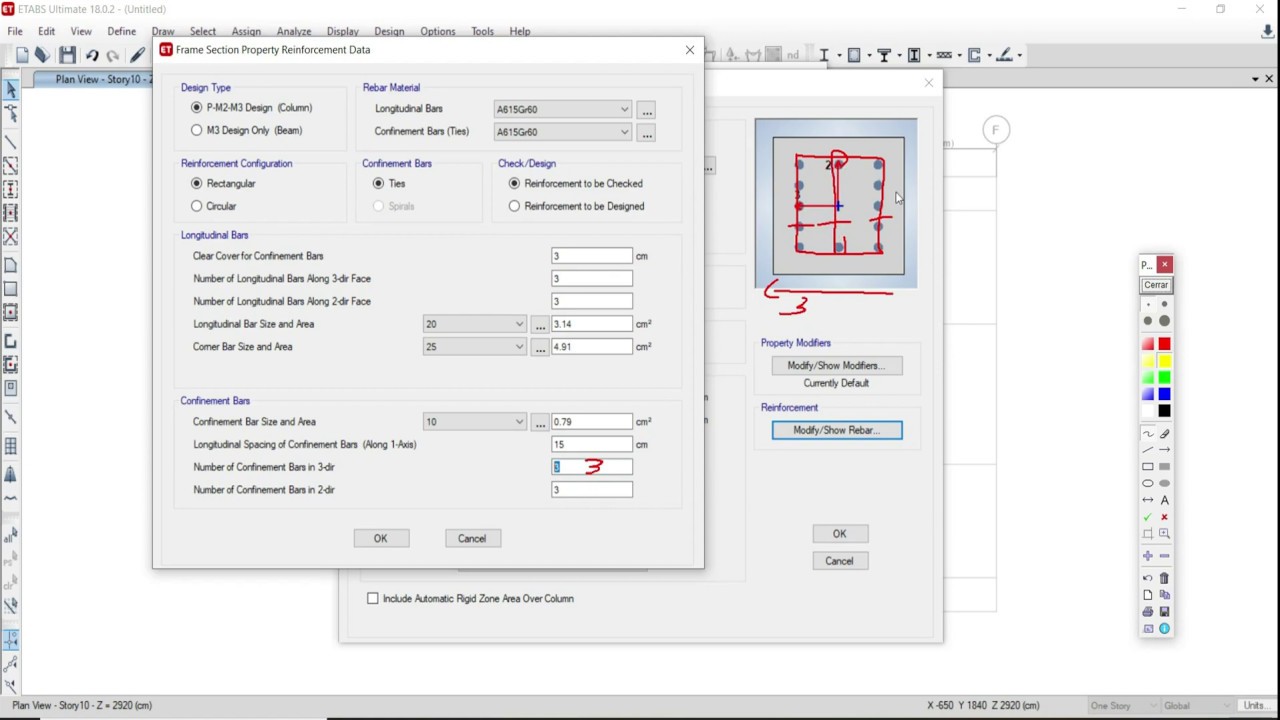Expand the C-shaped wall design dropdown arrow
1280x720 pixels.
pyautogui.click(x=988, y=55)
